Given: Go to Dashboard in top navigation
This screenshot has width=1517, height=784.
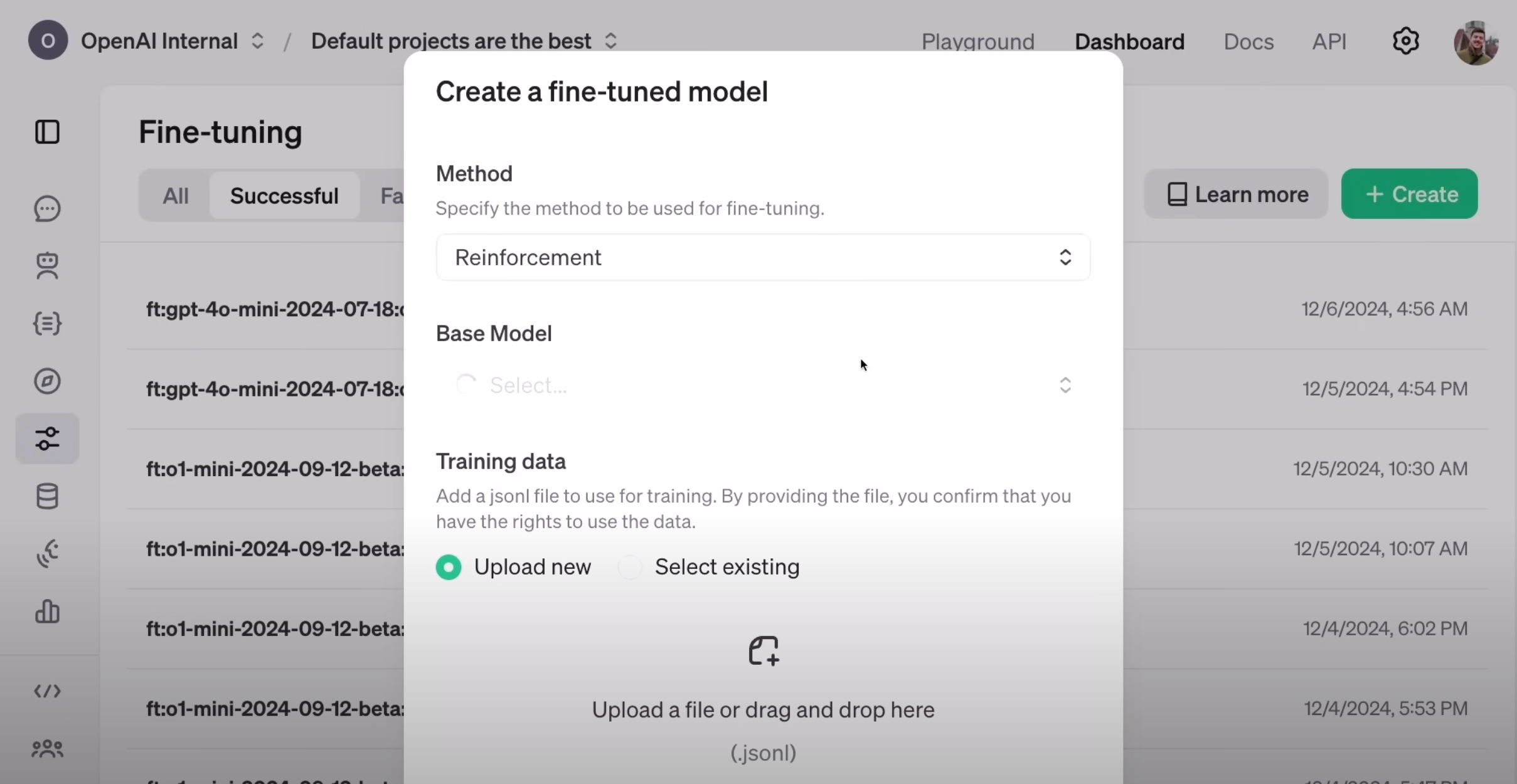Looking at the screenshot, I should [1129, 41].
